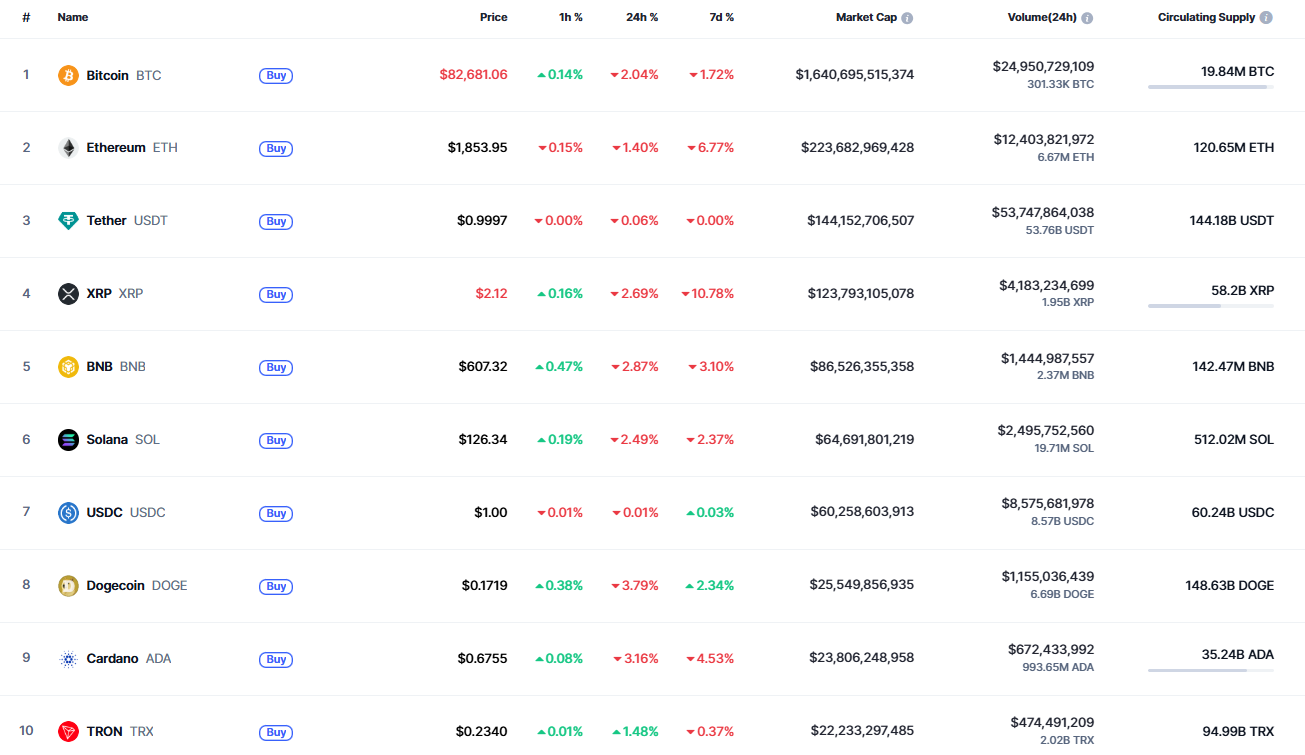
Task: Sort the table by Price
Action: tap(493, 16)
